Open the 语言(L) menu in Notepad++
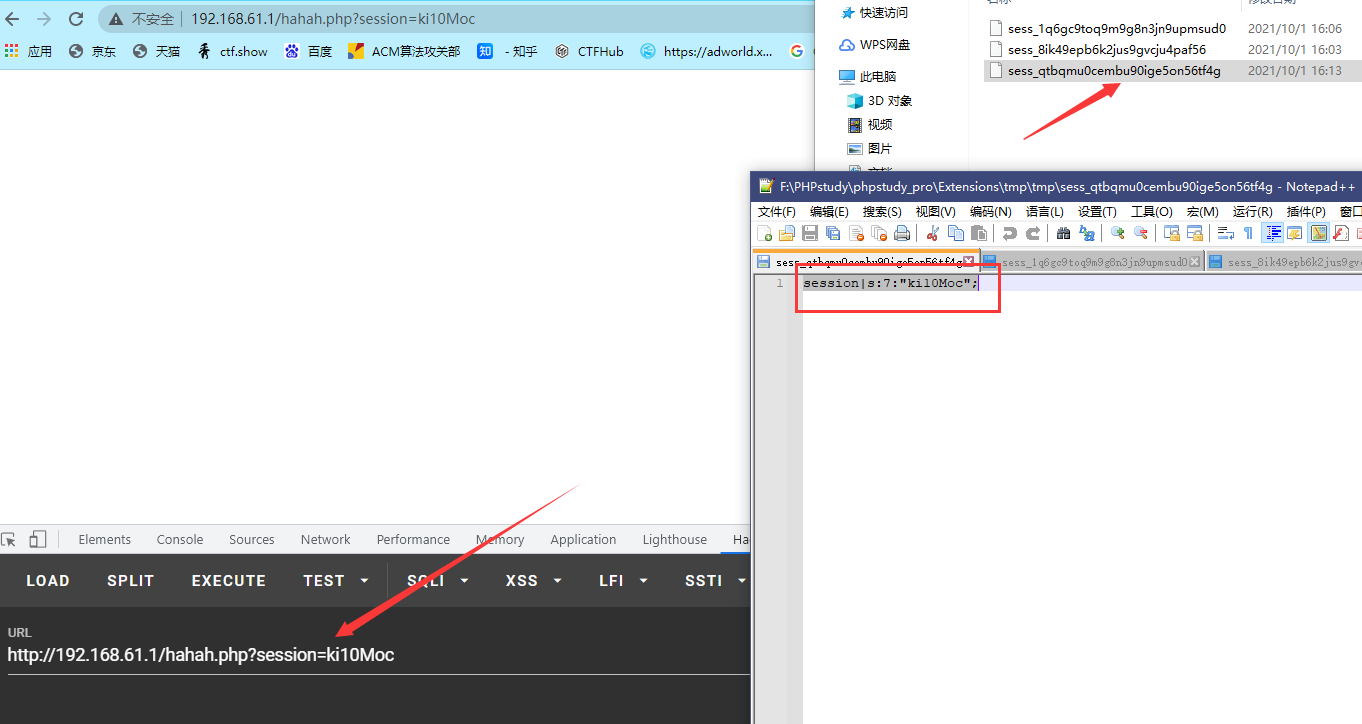This screenshot has width=1362, height=724. tap(1045, 211)
